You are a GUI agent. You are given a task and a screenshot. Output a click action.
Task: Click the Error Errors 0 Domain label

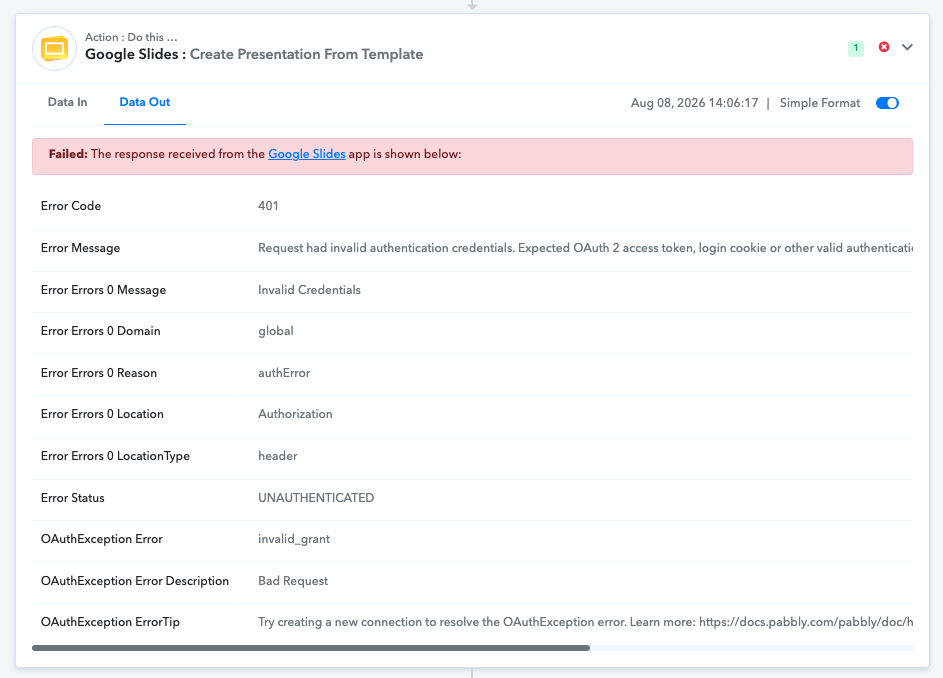click(100, 331)
